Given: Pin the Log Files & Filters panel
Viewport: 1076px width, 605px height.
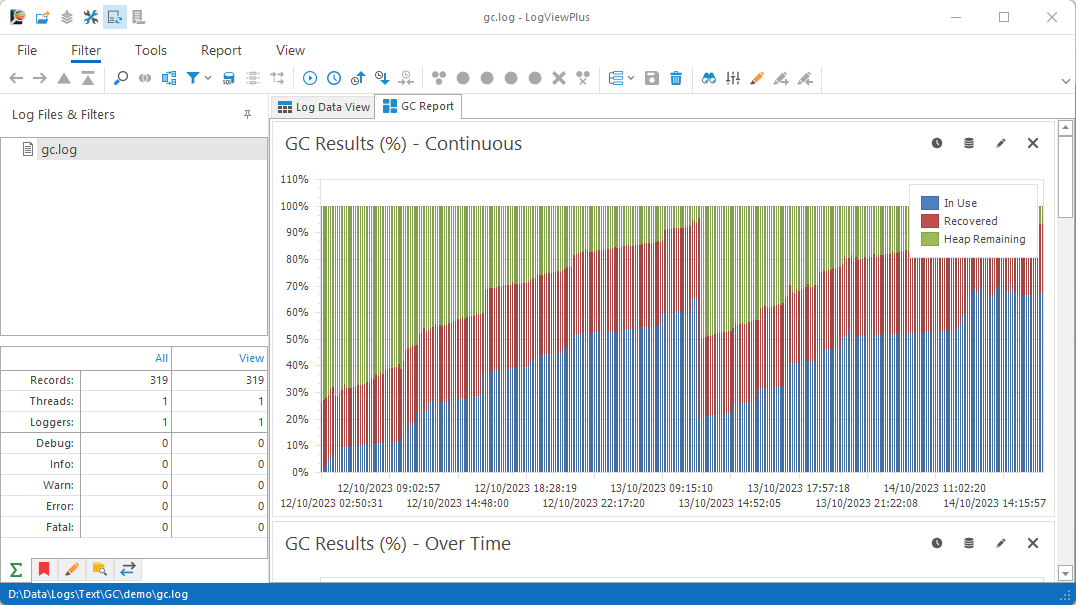Looking at the screenshot, I should point(248,115).
